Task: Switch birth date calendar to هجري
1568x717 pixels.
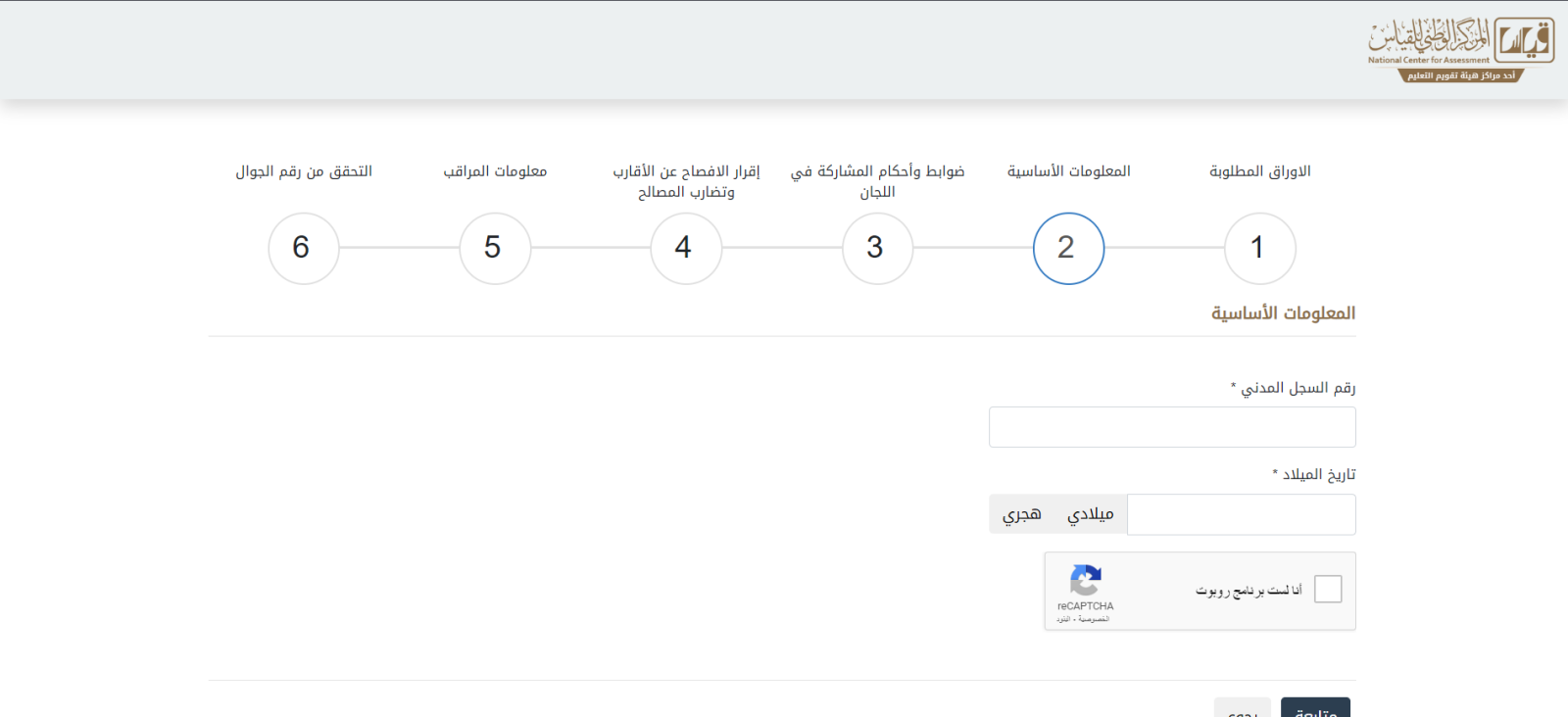Action: pos(1021,514)
